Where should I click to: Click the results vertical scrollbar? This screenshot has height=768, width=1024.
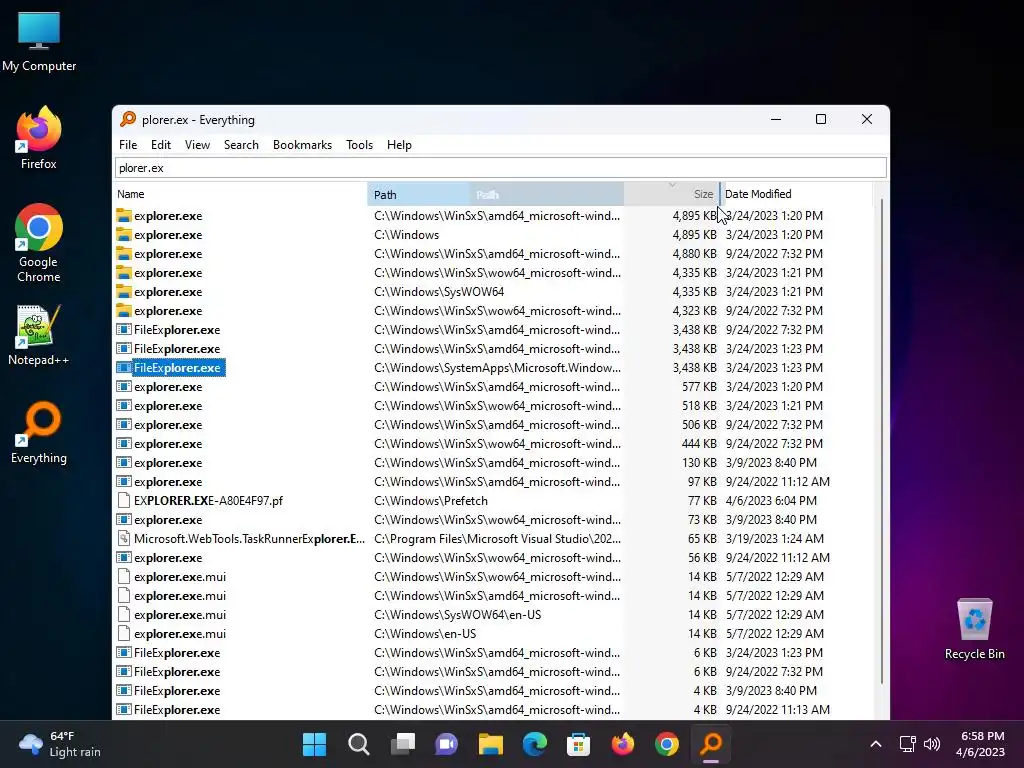coord(882,441)
